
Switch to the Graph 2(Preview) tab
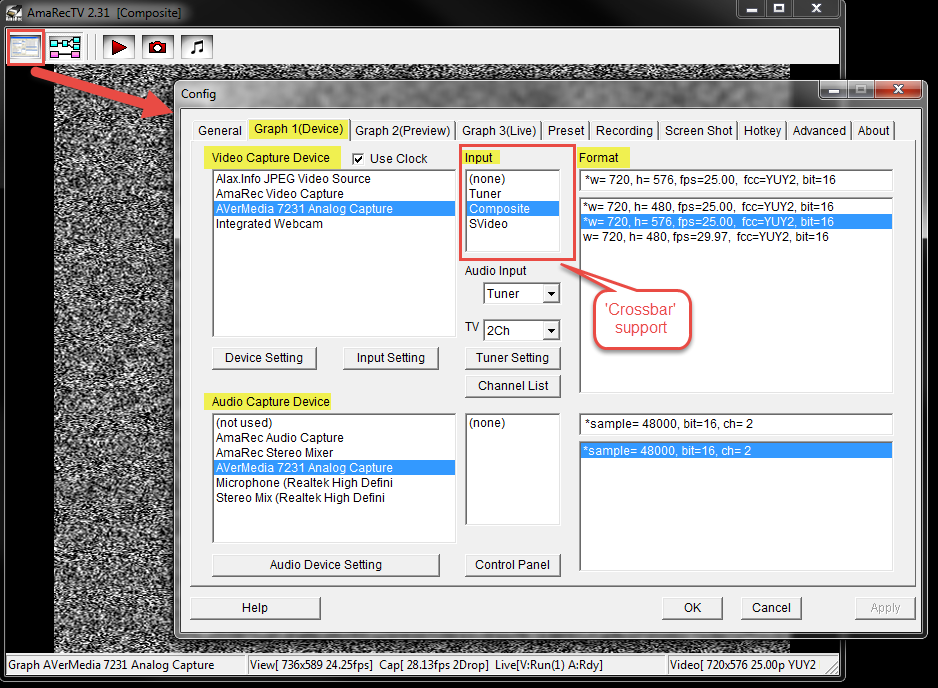tap(403, 130)
